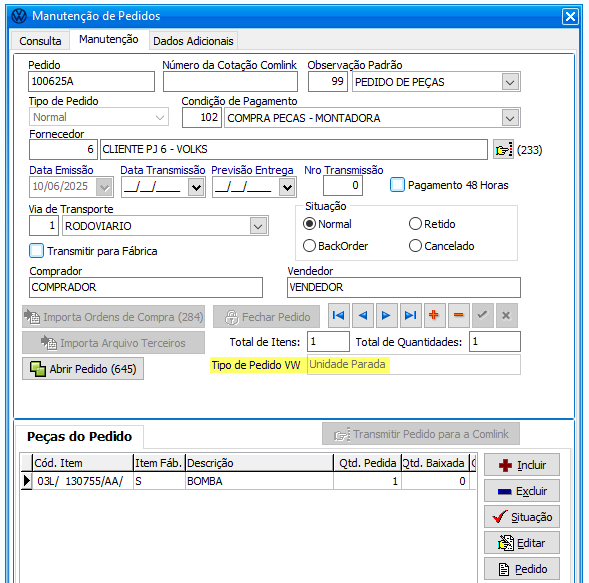Click Incluir red plus button
589x583 pixels.
(522, 465)
